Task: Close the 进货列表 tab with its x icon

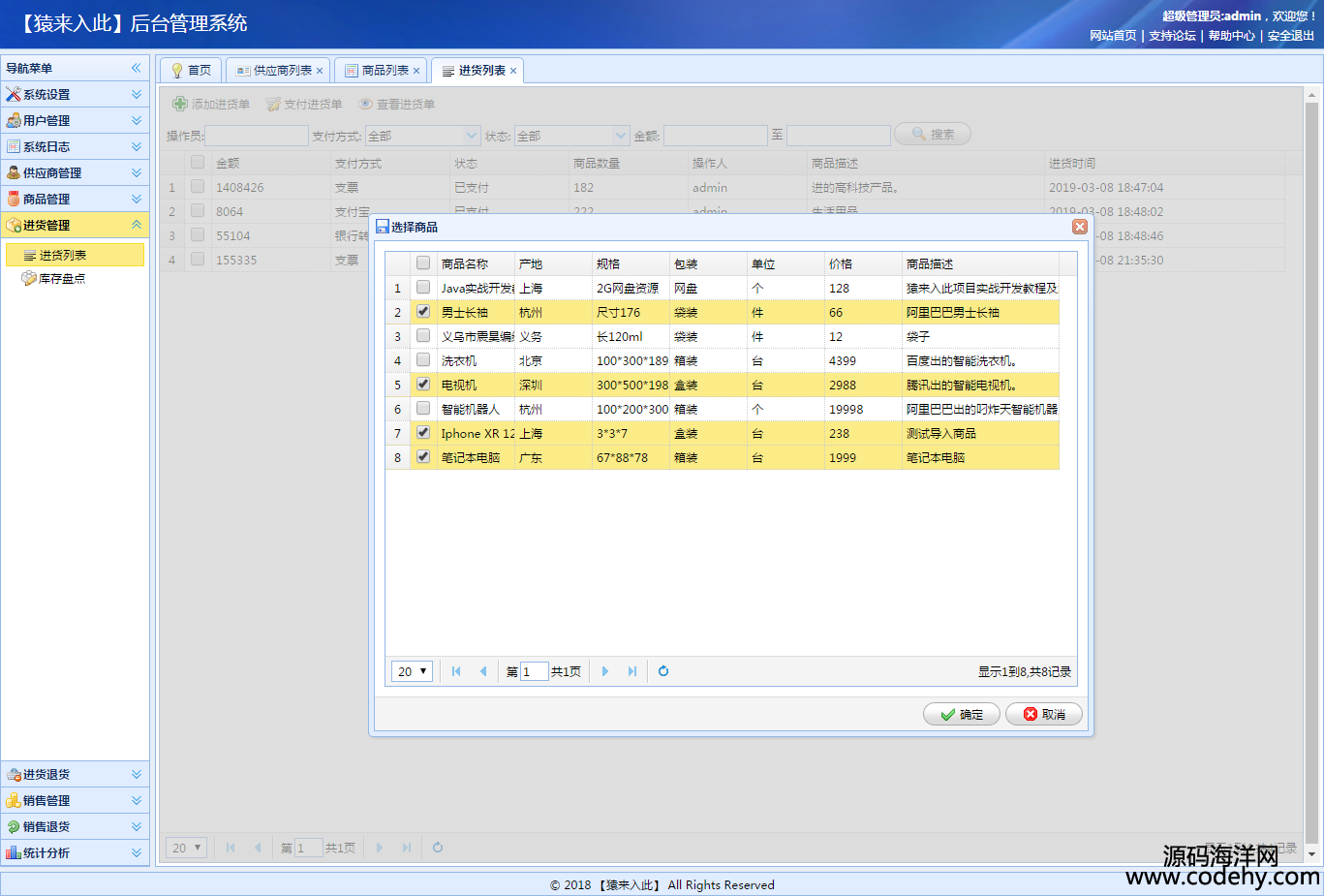Action: click(513, 71)
